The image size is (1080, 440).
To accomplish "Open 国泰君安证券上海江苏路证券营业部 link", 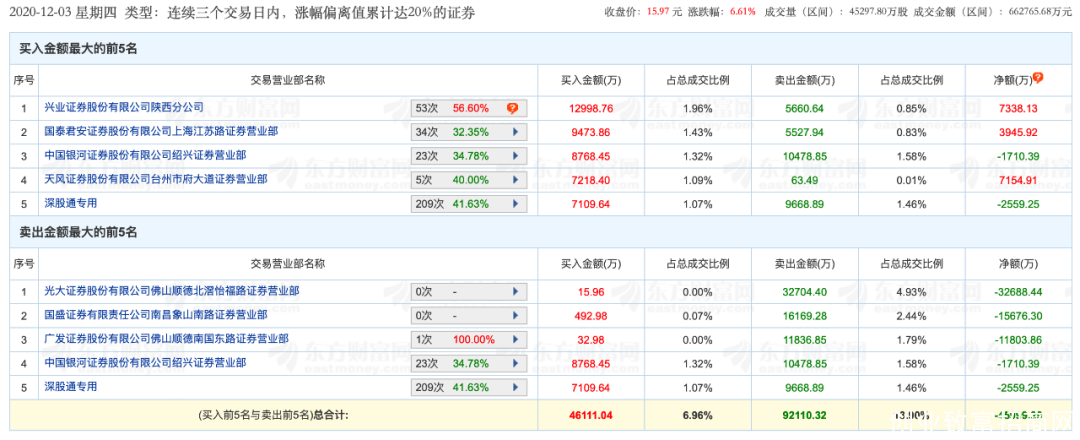I will click(161, 132).
